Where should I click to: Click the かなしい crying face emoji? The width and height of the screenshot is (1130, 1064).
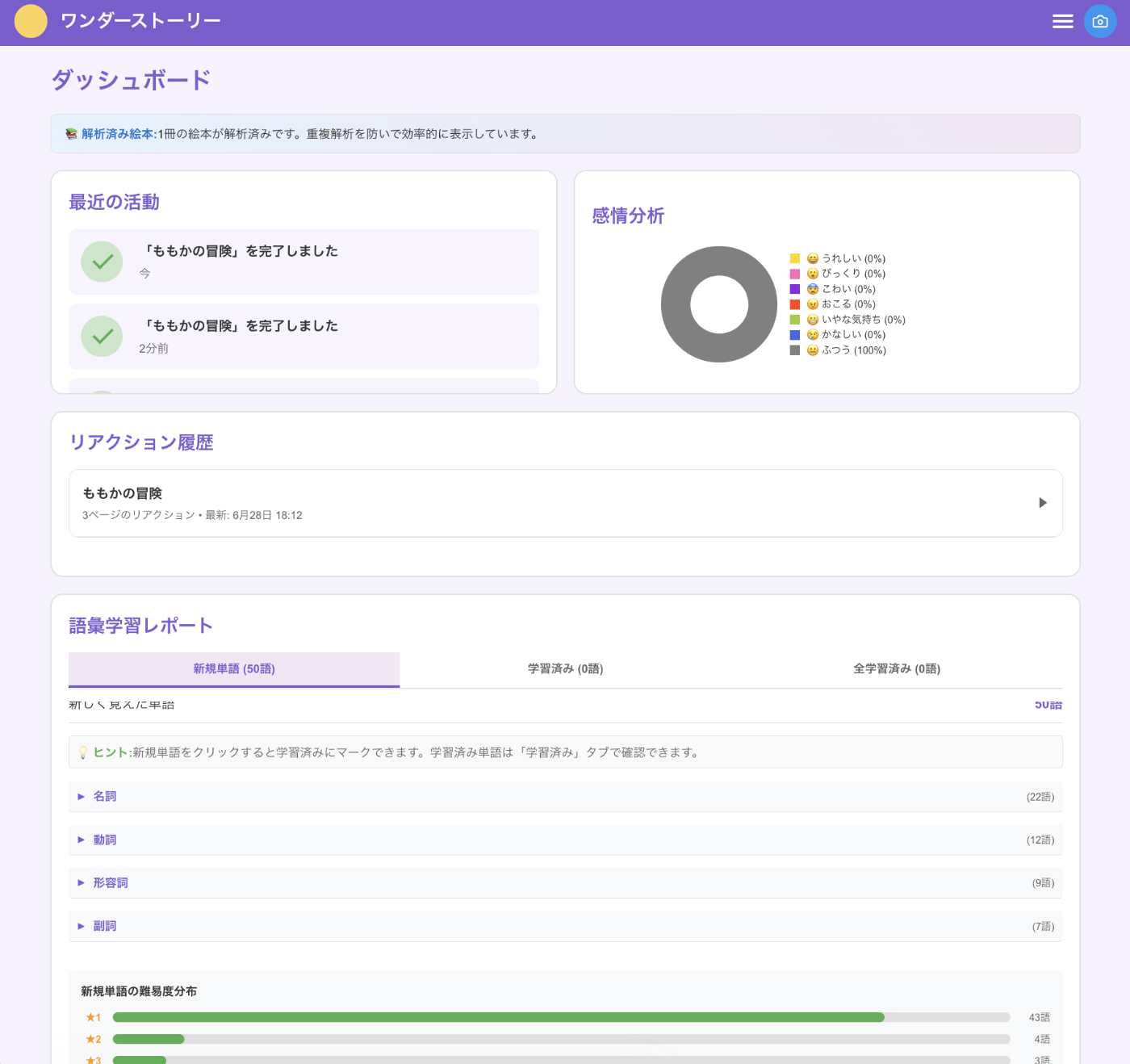813,335
